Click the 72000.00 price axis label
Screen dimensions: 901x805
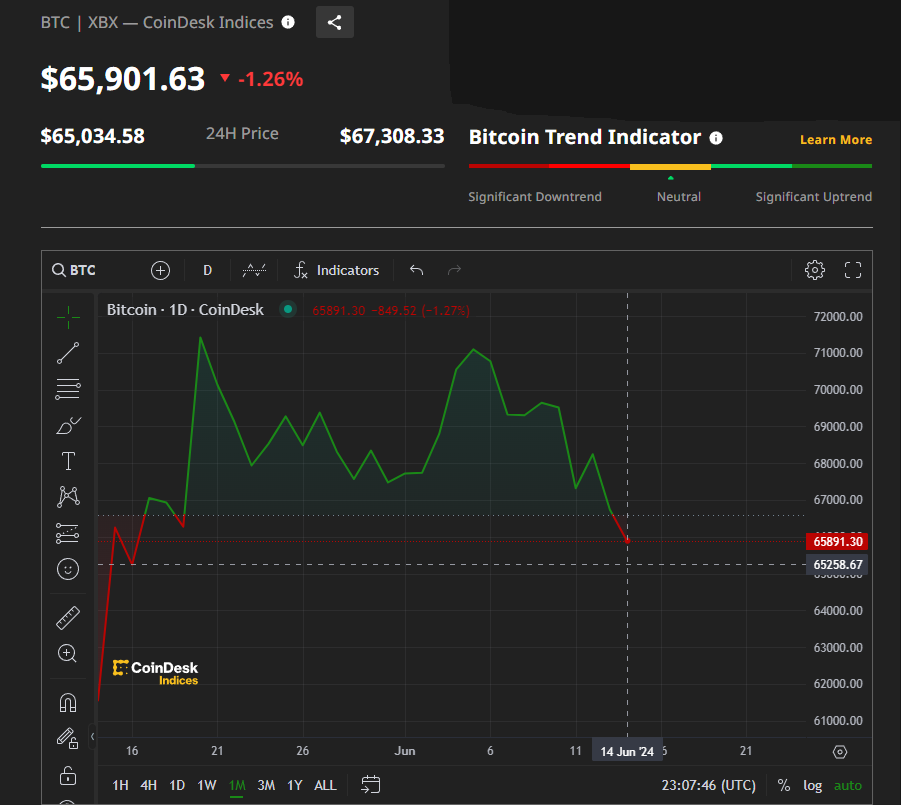(x=838, y=317)
